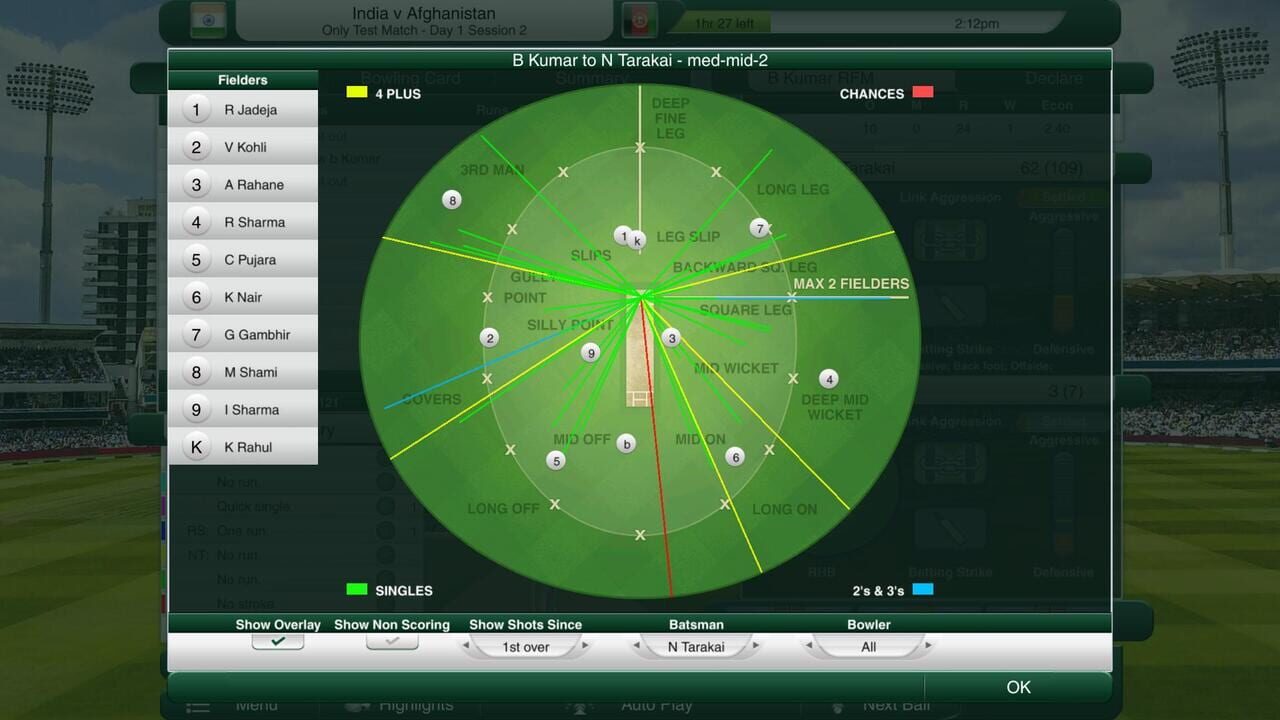Select fielder 7 near long leg
The height and width of the screenshot is (720, 1280).
[758, 228]
